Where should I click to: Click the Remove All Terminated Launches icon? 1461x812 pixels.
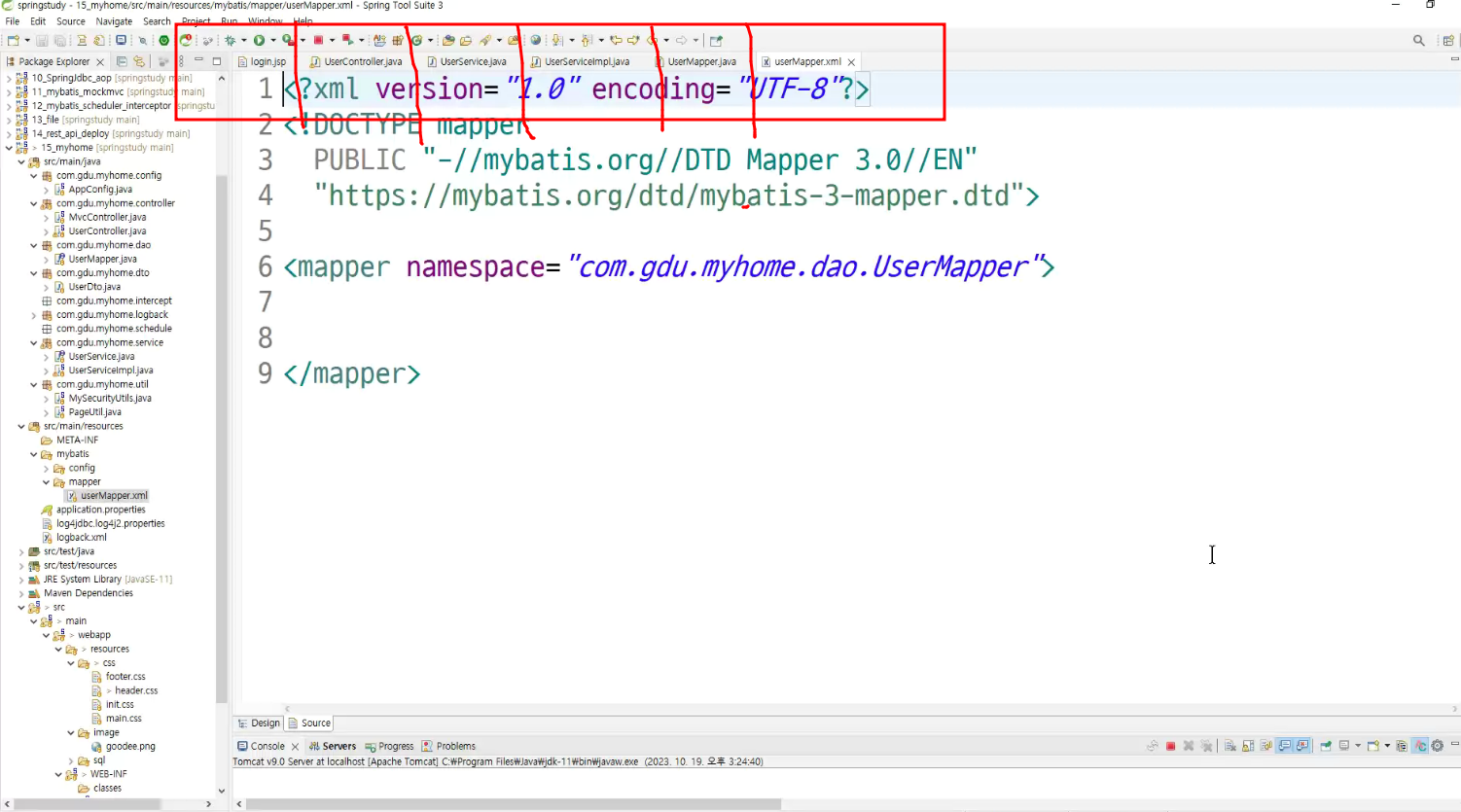[x=1206, y=746]
